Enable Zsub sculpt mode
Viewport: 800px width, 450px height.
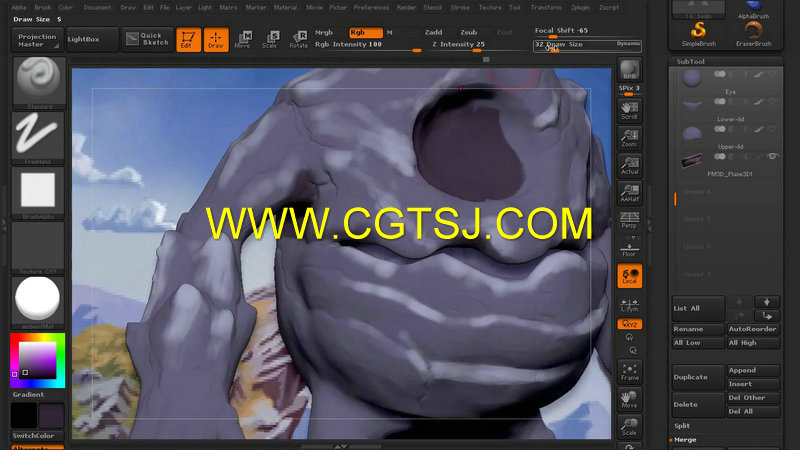coord(468,32)
